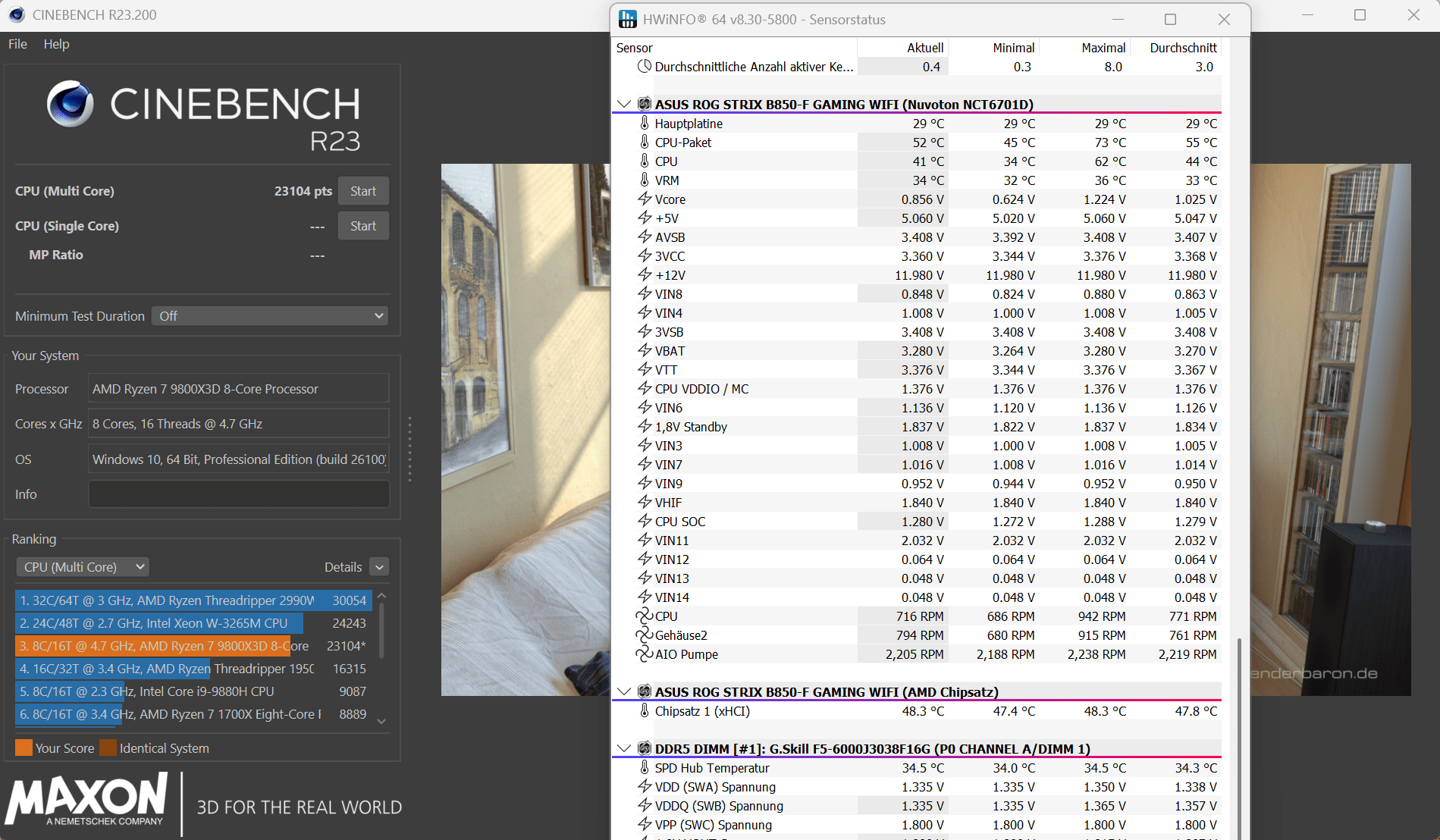This screenshot has height=840, width=1440.
Task: Open the File menu in Cinebench
Action: click(x=17, y=44)
